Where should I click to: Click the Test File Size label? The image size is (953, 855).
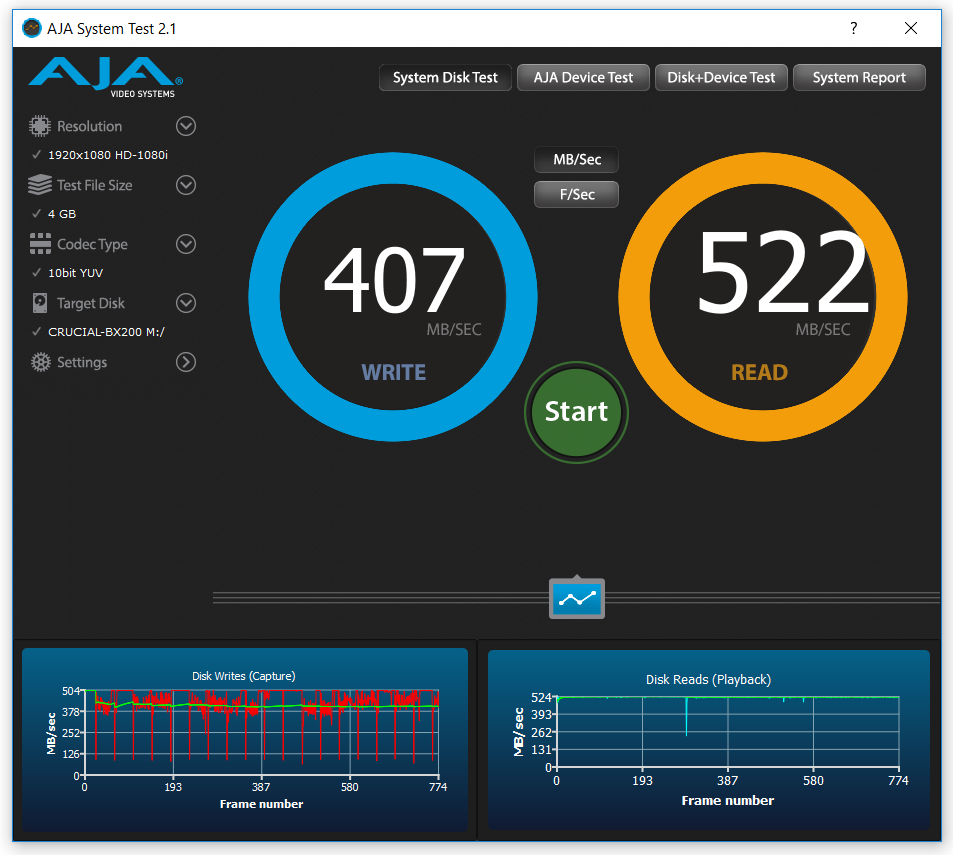(95, 185)
